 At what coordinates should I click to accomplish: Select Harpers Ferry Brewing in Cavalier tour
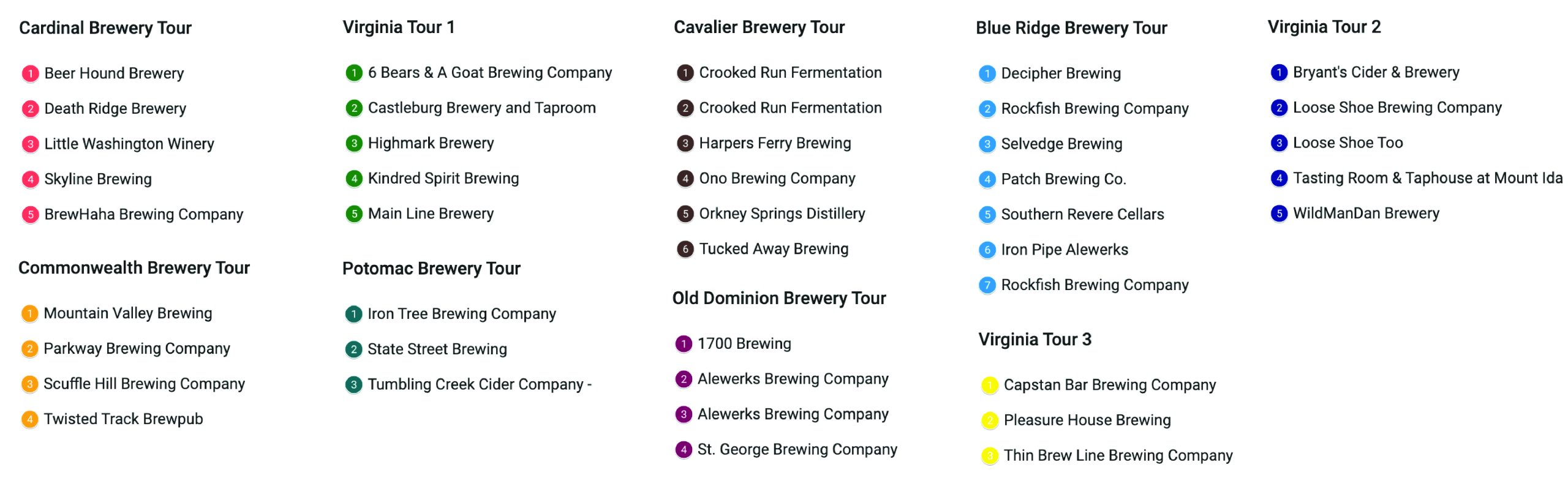click(775, 143)
